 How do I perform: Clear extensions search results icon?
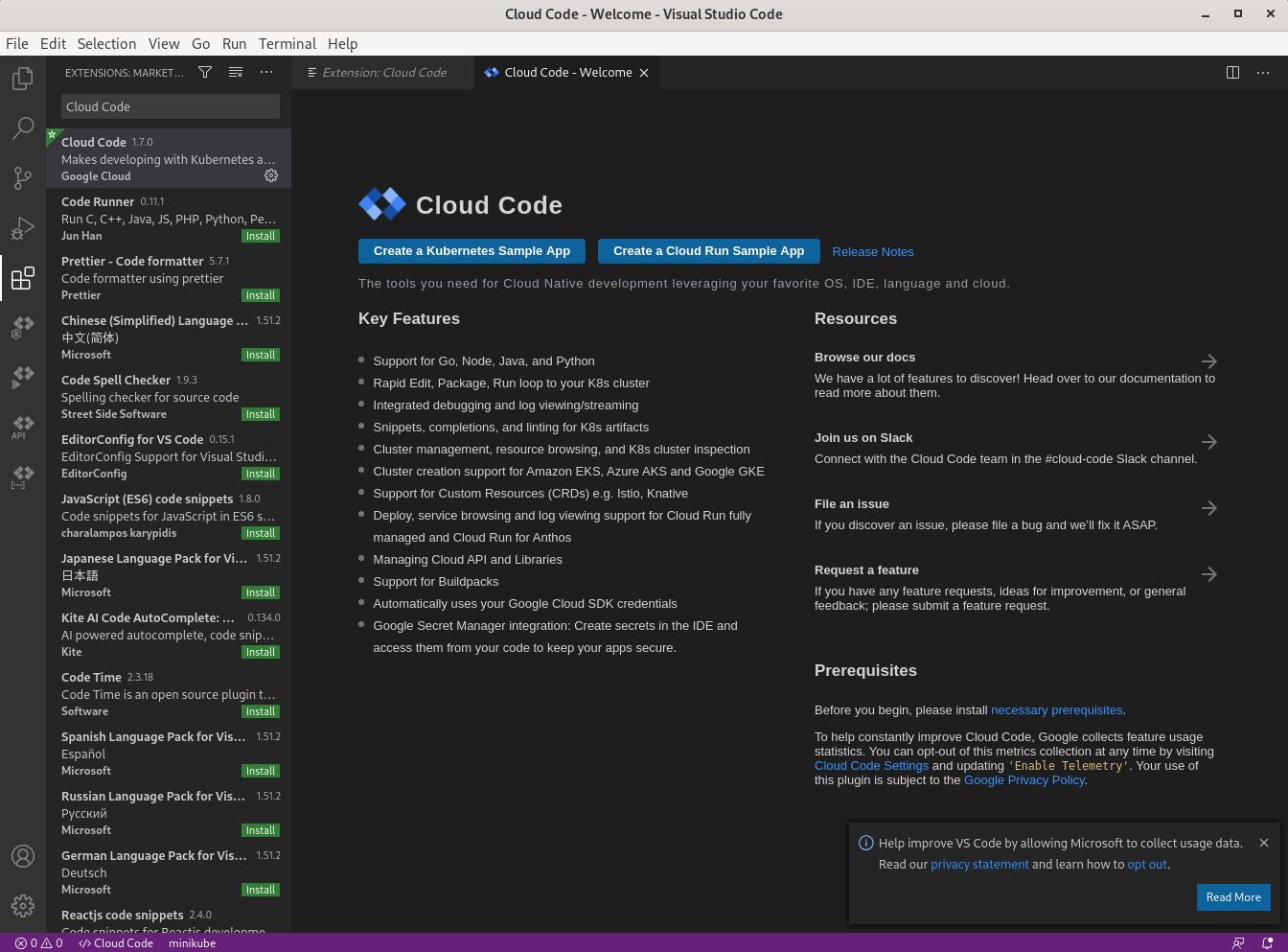[236, 73]
